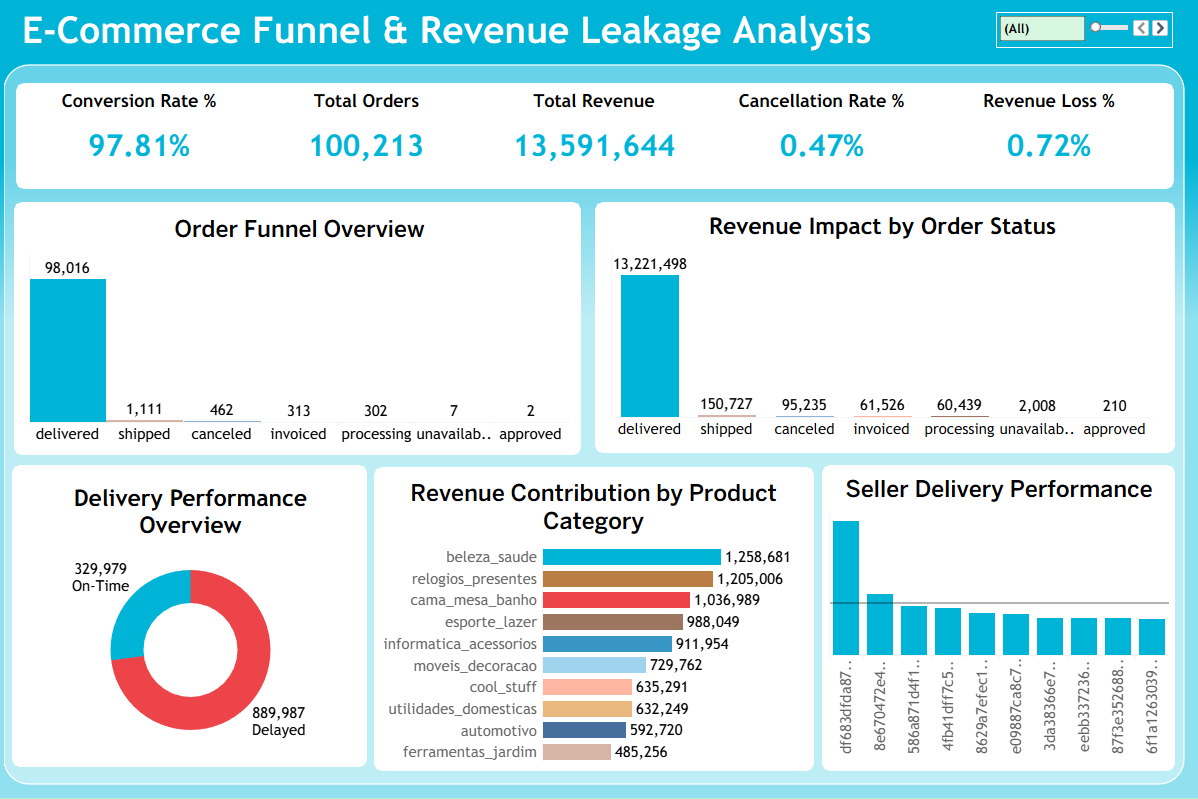Viewport: 1198px width, 799px height.
Task: Click the 150,727 shipped revenue label
Action: (727, 404)
